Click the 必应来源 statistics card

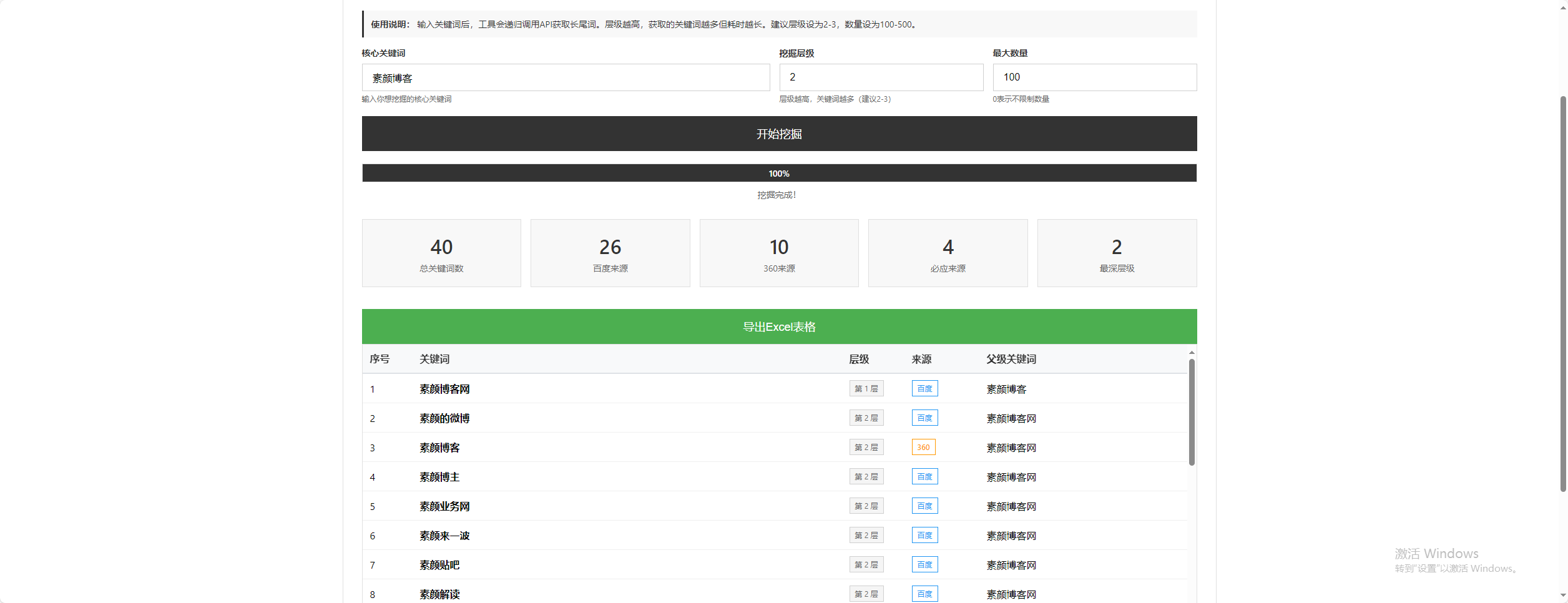(948, 253)
